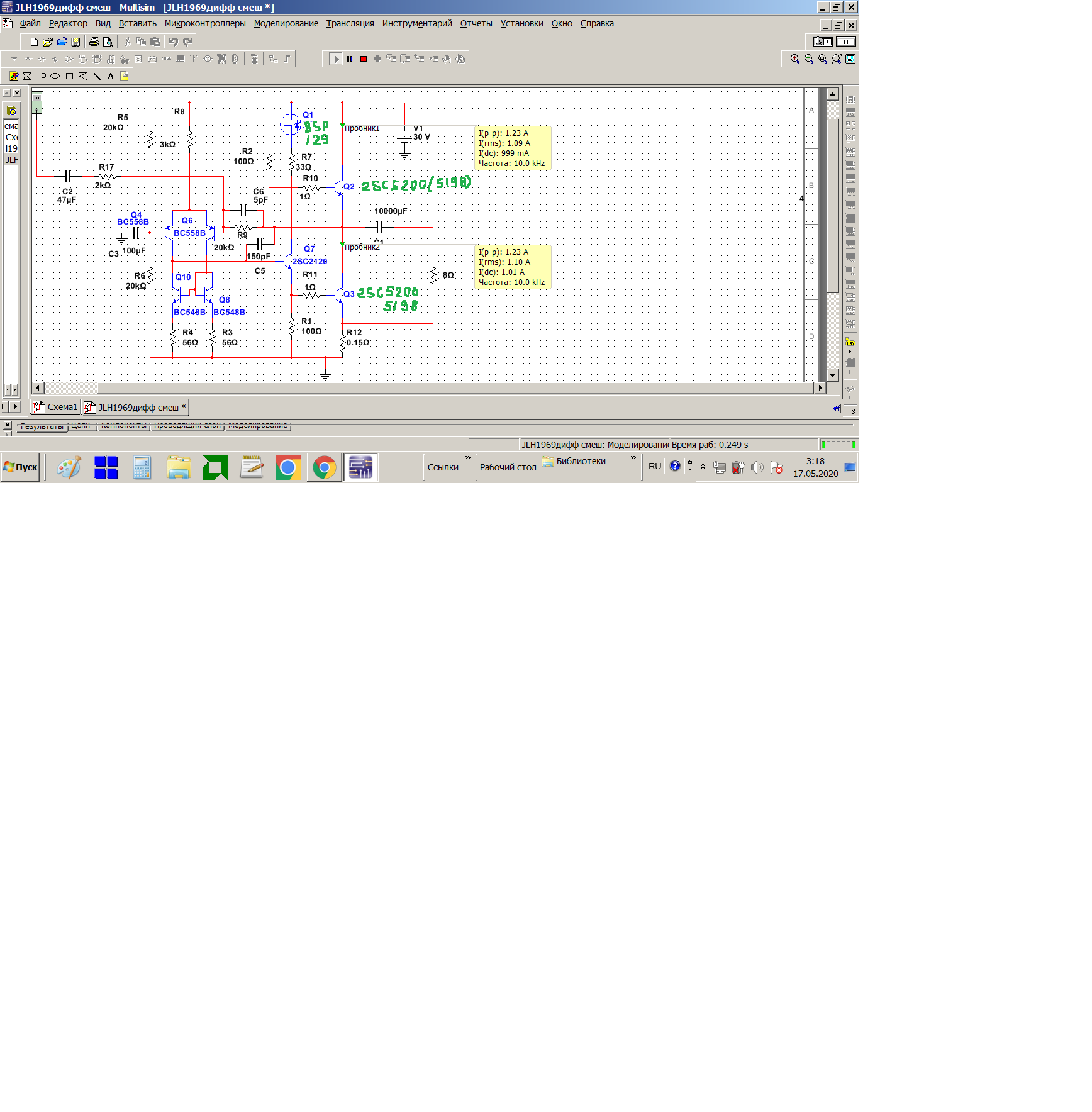Select the arc drawing tool
The height and width of the screenshot is (1112, 1092).
42,77
